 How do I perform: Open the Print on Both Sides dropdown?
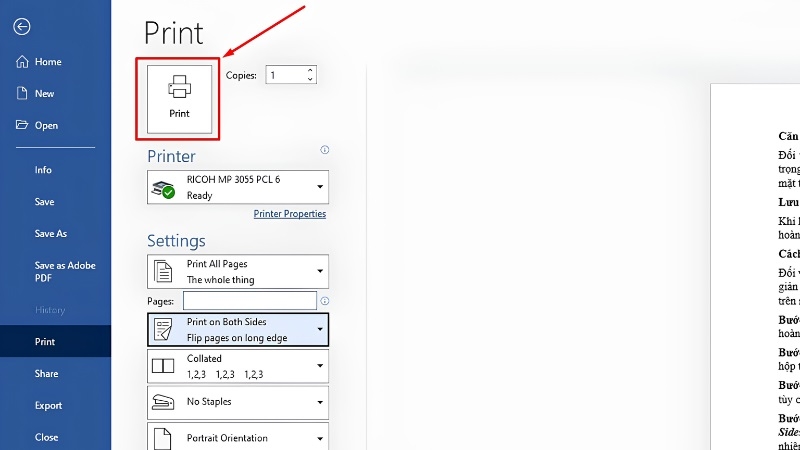tap(238, 330)
